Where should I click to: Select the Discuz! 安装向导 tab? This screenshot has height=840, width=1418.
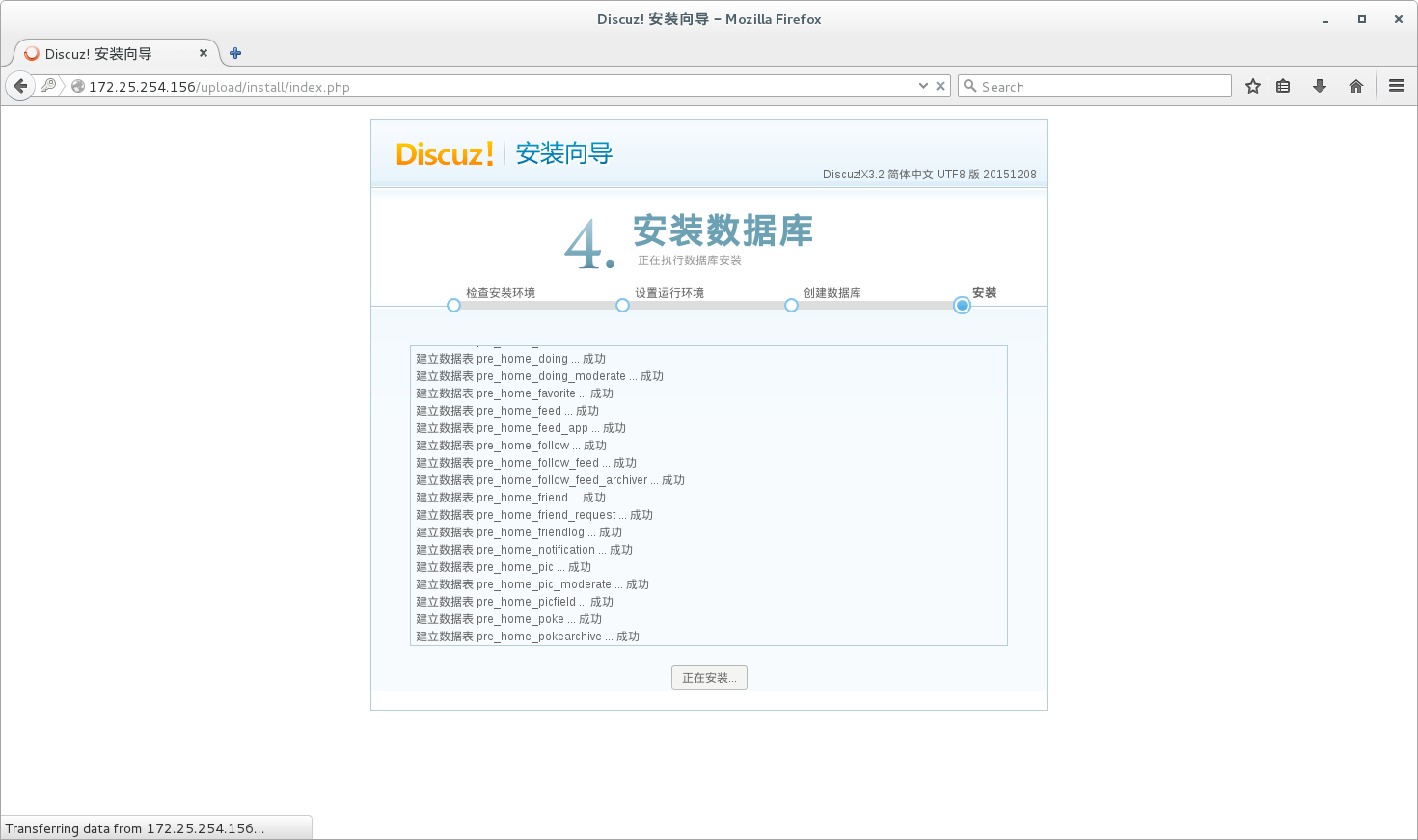pyautogui.click(x=116, y=53)
